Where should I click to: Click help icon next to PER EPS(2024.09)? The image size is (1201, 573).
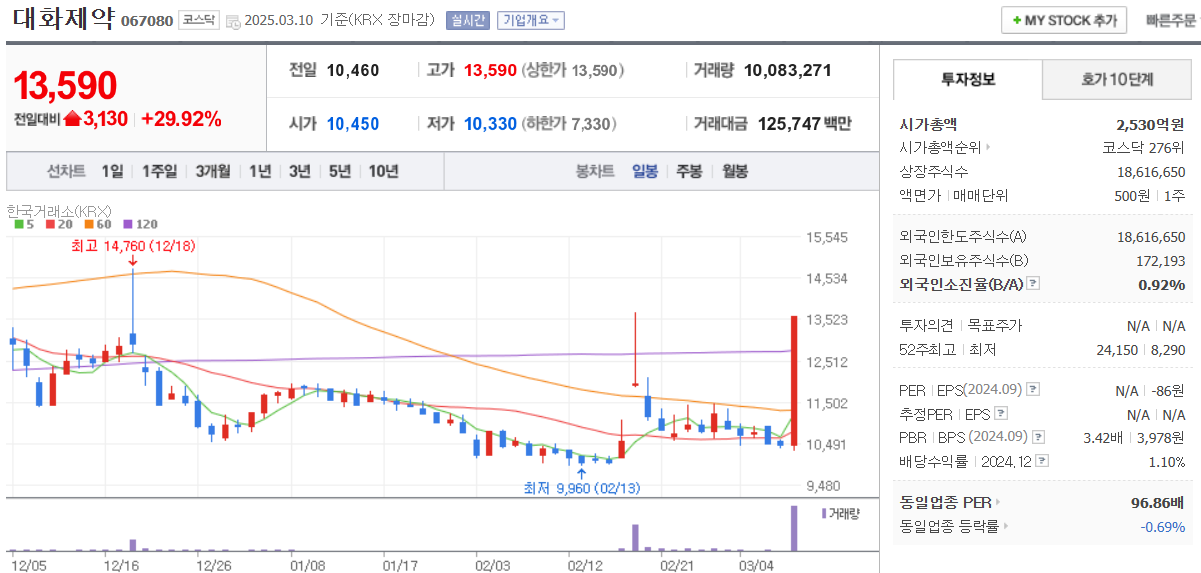pos(1033,389)
